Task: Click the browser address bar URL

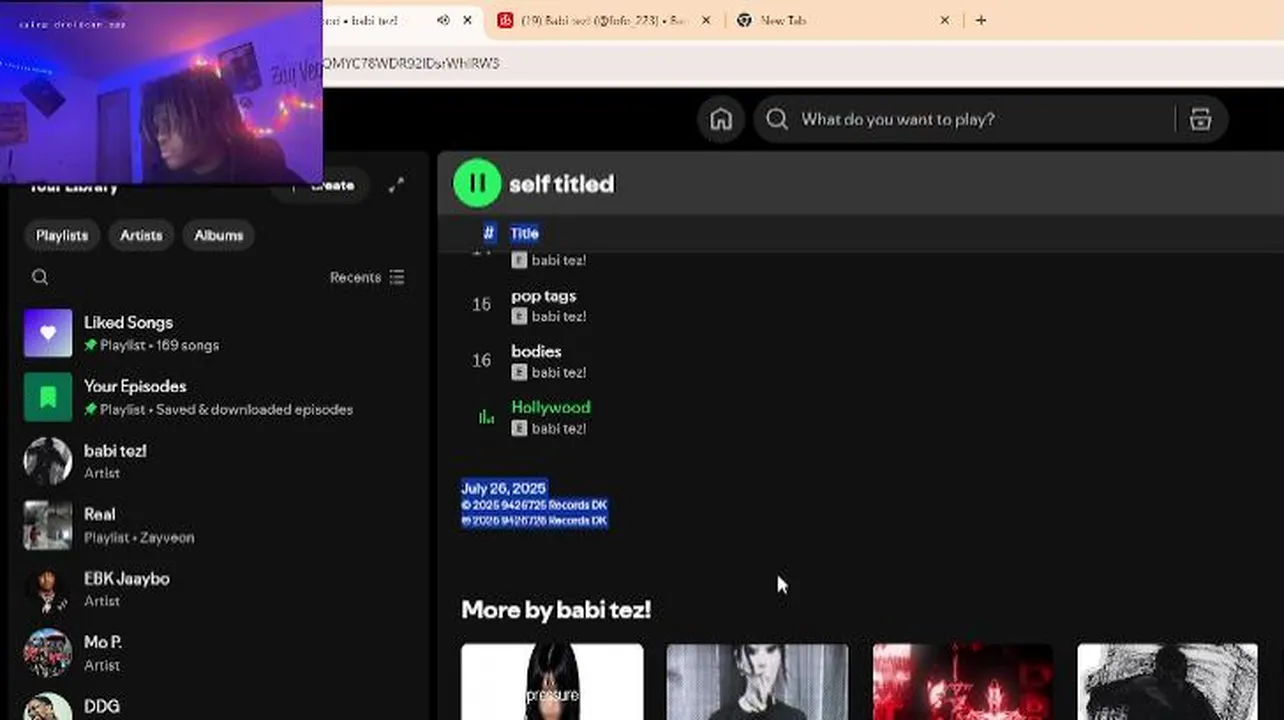Action: pyautogui.click(x=411, y=63)
